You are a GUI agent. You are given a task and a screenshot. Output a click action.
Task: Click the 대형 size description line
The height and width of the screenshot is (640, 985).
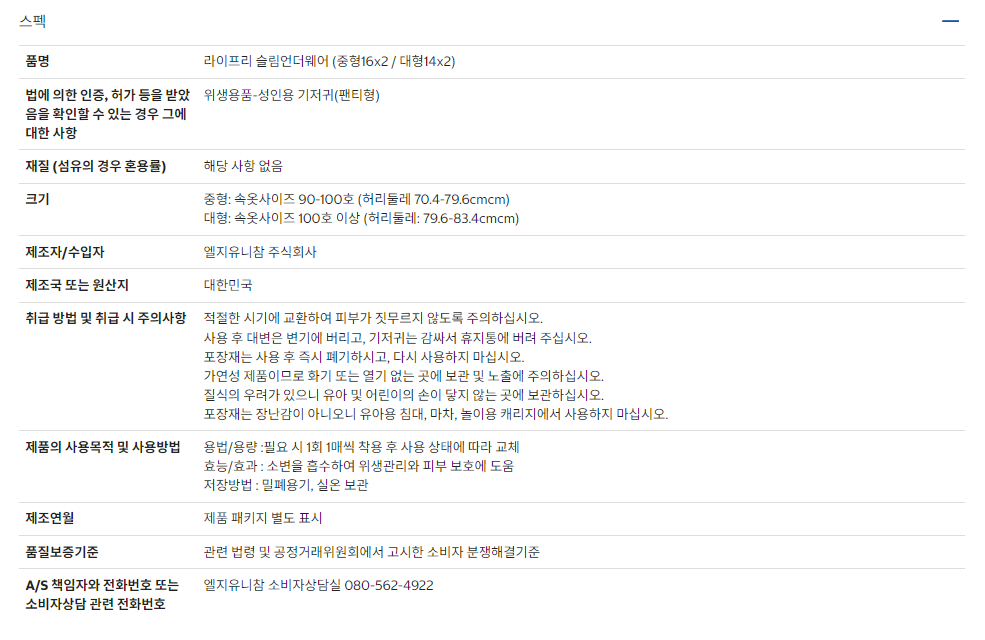(x=361, y=219)
